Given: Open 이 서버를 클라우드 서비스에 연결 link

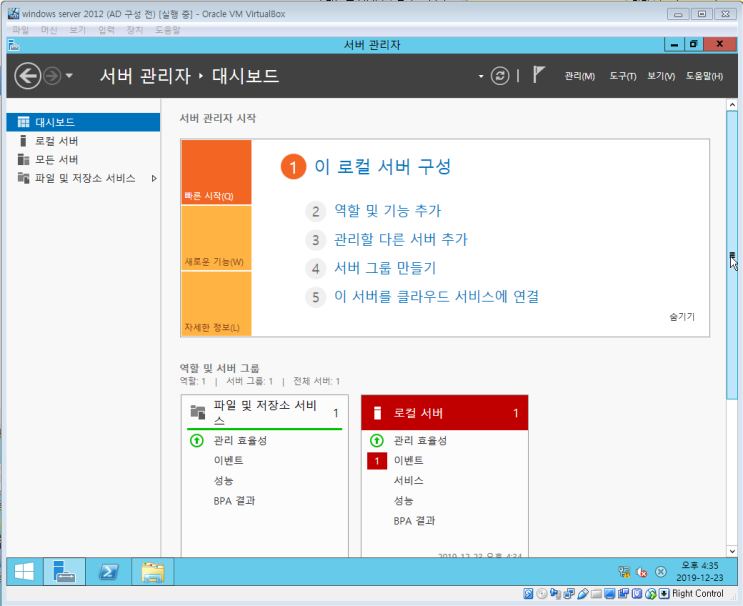Looking at the screenshot, I should [436, 297].
